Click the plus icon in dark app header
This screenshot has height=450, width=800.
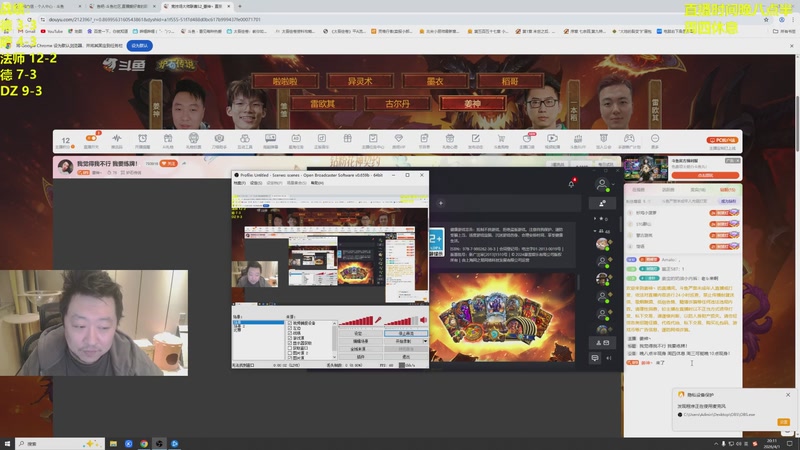pos(441,203)
